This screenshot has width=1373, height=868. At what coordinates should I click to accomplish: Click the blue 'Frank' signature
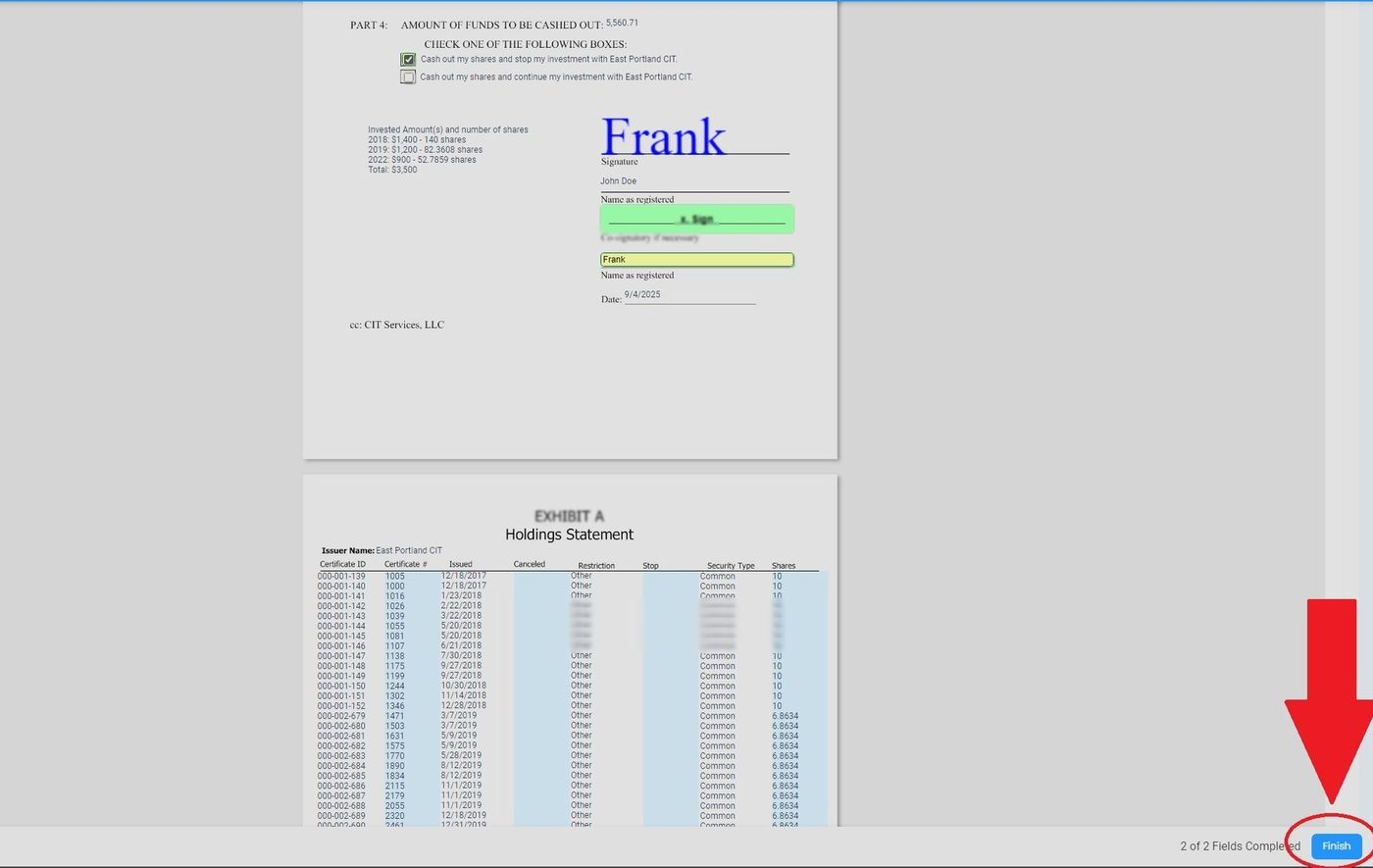coord(663,137)
